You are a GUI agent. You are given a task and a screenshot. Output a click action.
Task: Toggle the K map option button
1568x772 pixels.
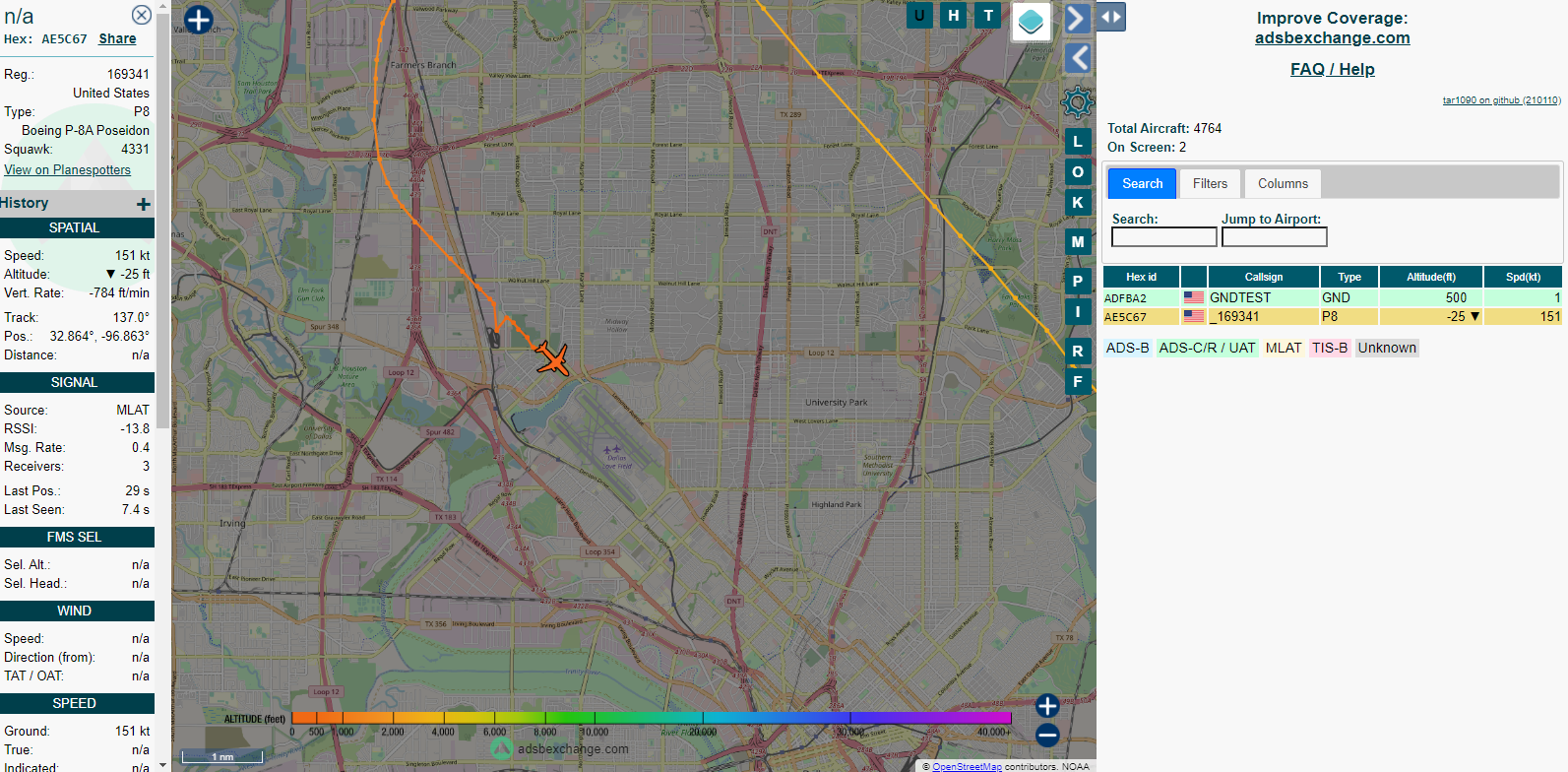point(1078,203)
